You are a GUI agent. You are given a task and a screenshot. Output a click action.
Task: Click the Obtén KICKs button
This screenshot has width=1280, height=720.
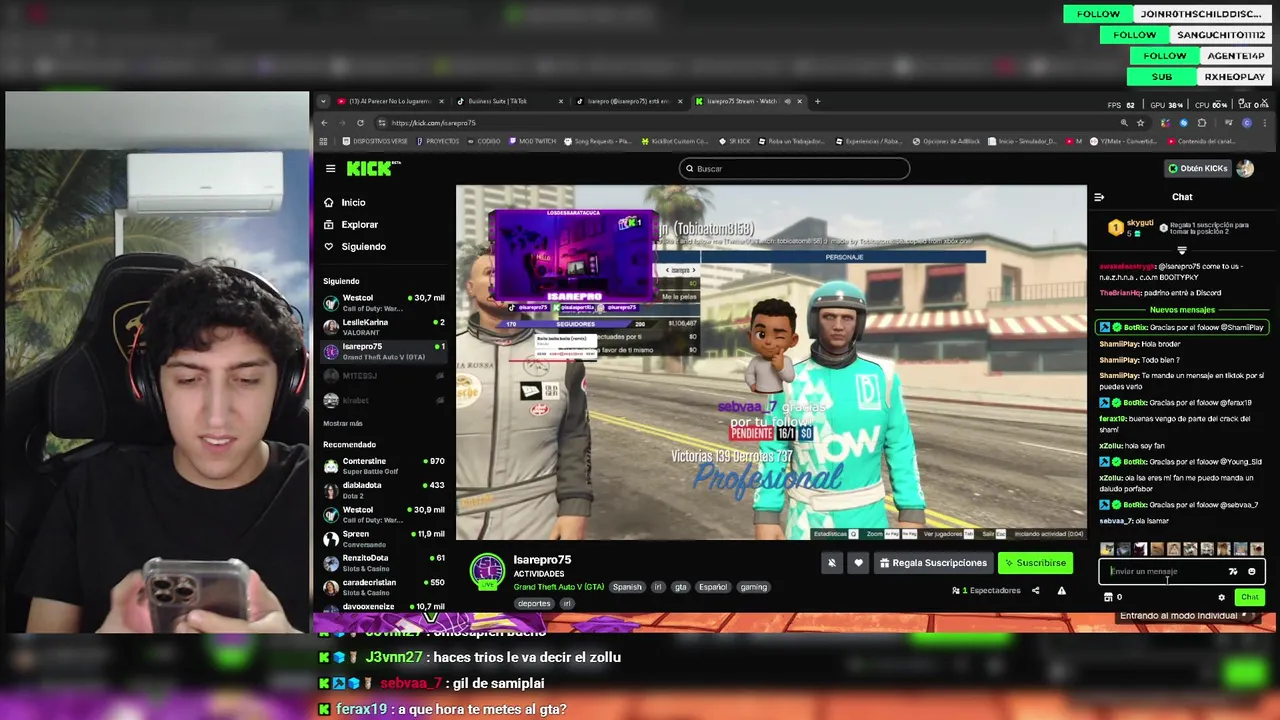coord(1198,168)
